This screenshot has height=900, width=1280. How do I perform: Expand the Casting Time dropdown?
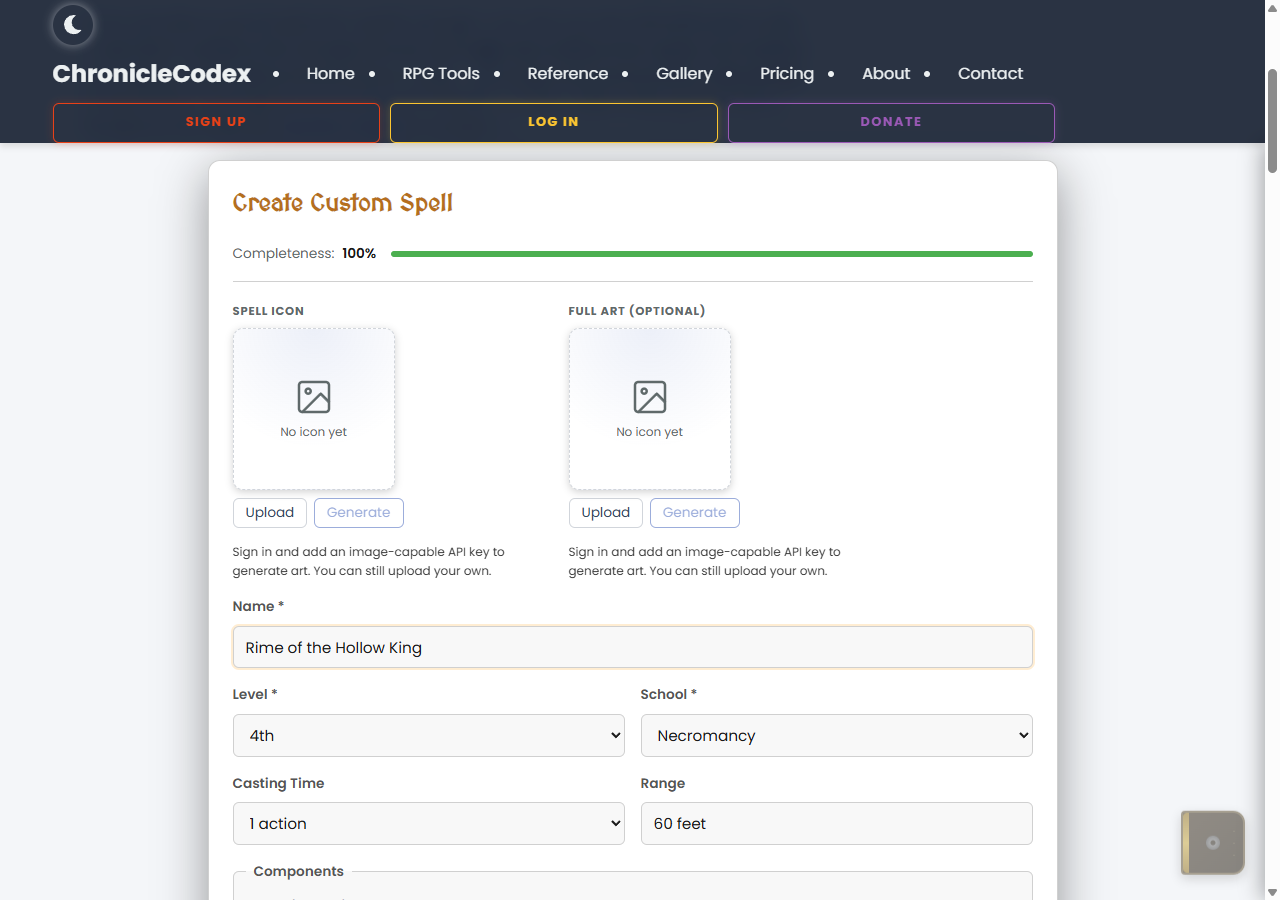[429, 823]
